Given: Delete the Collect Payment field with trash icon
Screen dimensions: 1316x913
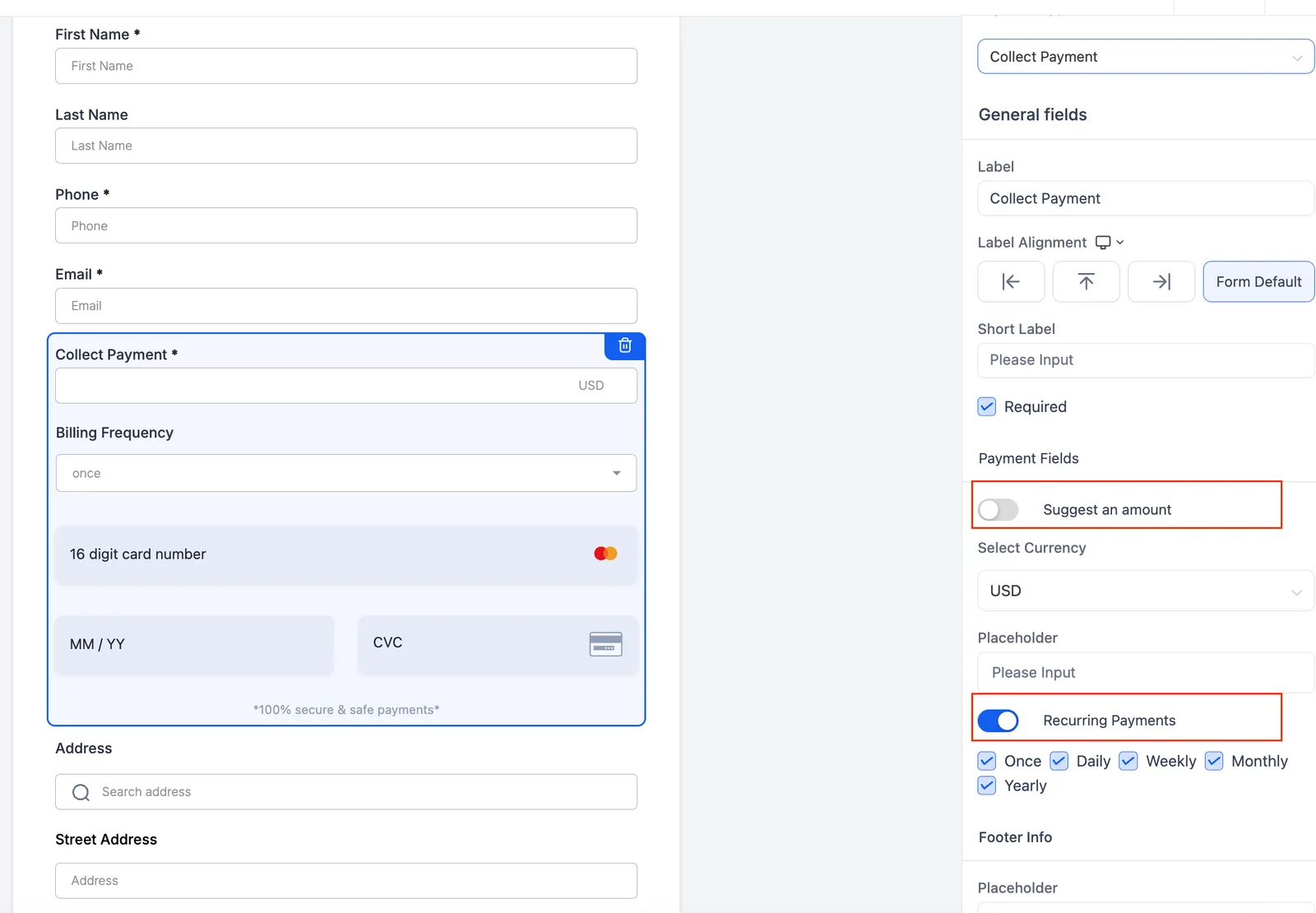Looking at the screenshot, I should [x=625, y=345].
